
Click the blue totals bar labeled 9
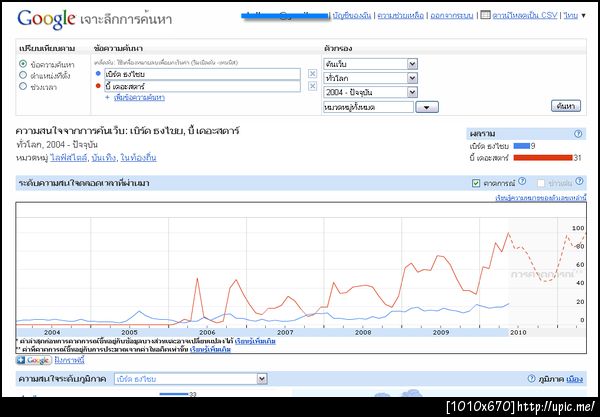tap(522, 146)
